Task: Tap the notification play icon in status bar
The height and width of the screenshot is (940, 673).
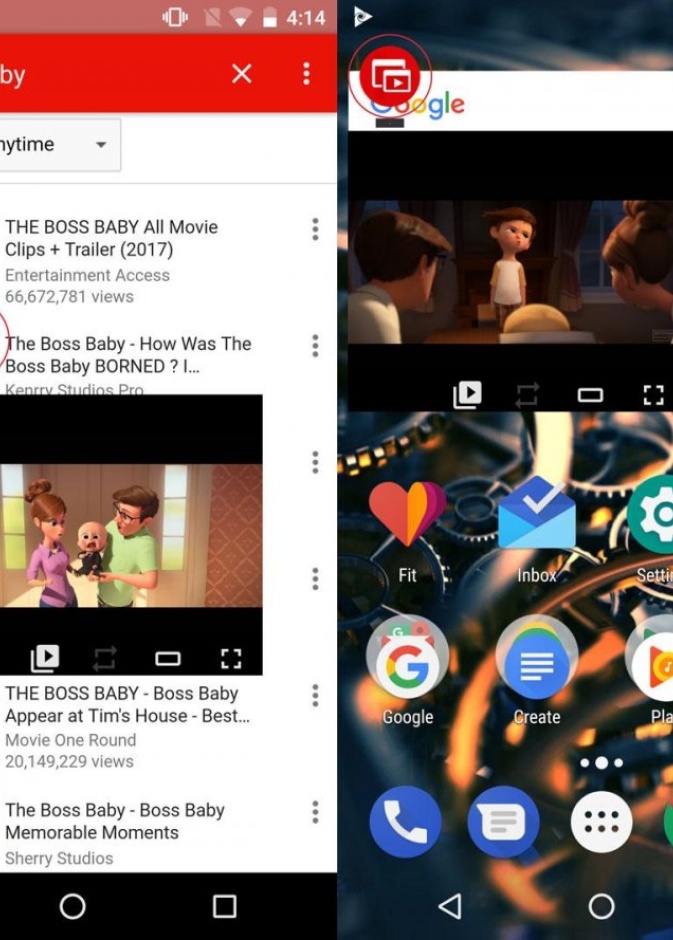Action: pos(363,16)
